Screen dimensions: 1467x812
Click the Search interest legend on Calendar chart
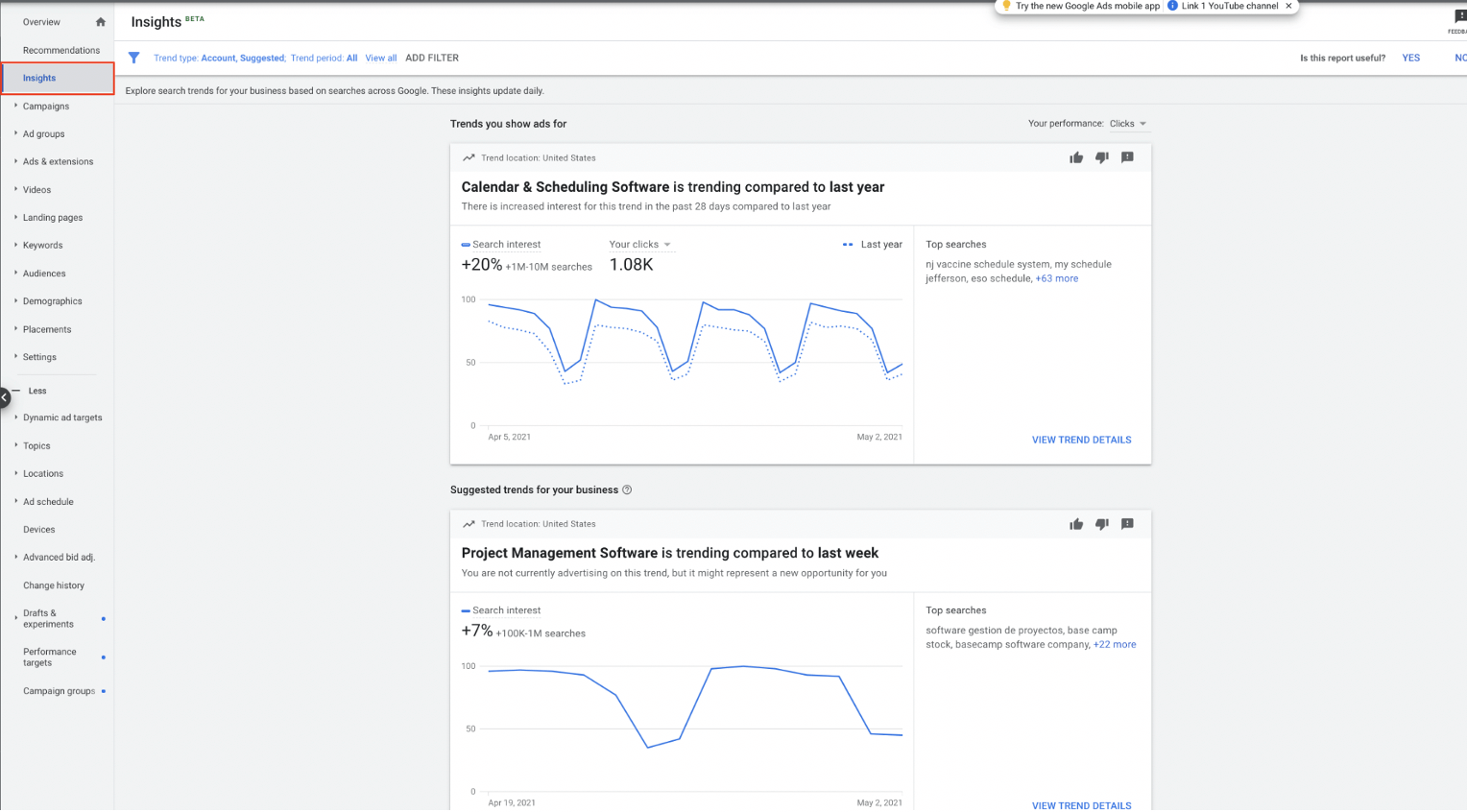(501, 244)
